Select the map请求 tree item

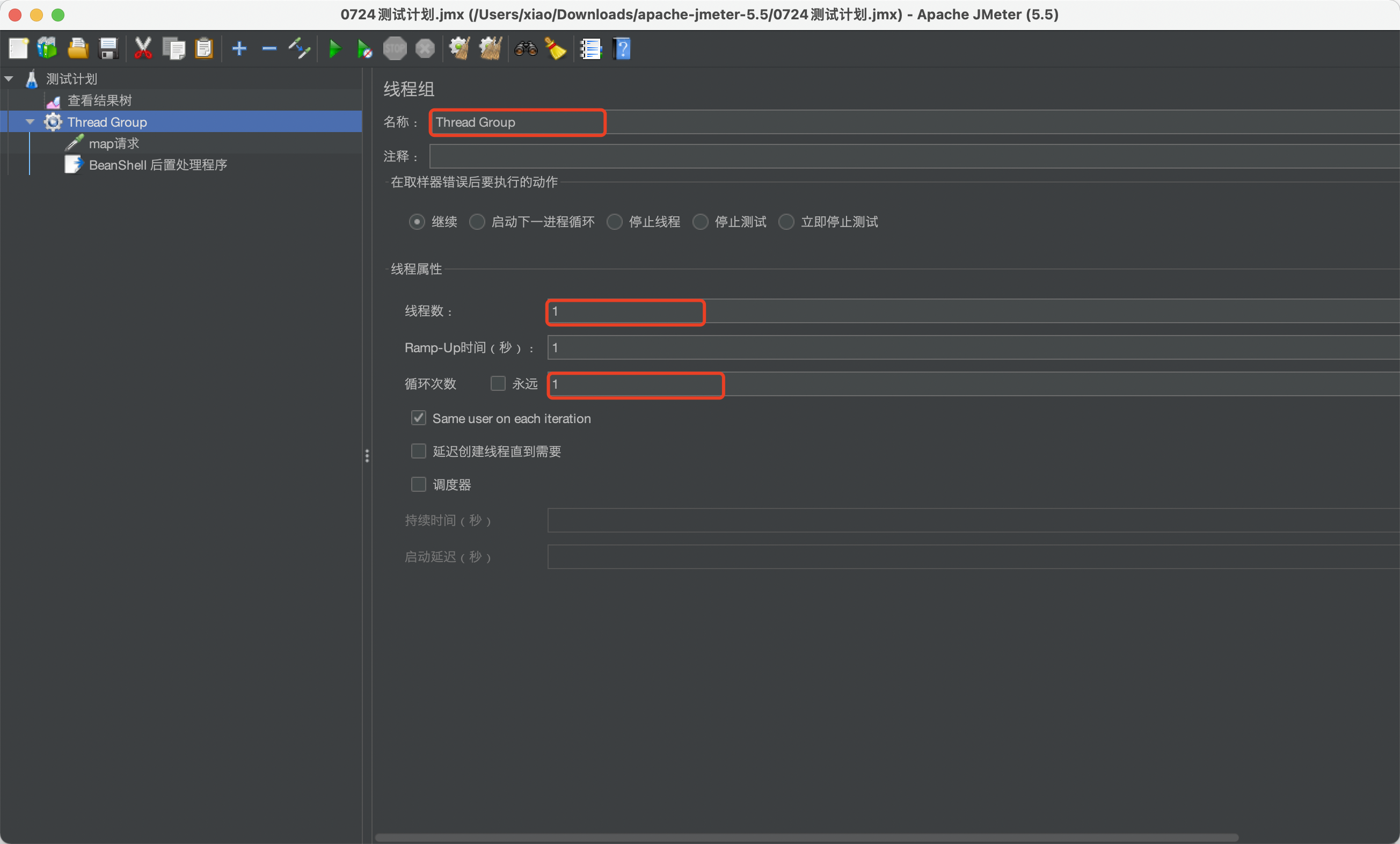point(114,144)
